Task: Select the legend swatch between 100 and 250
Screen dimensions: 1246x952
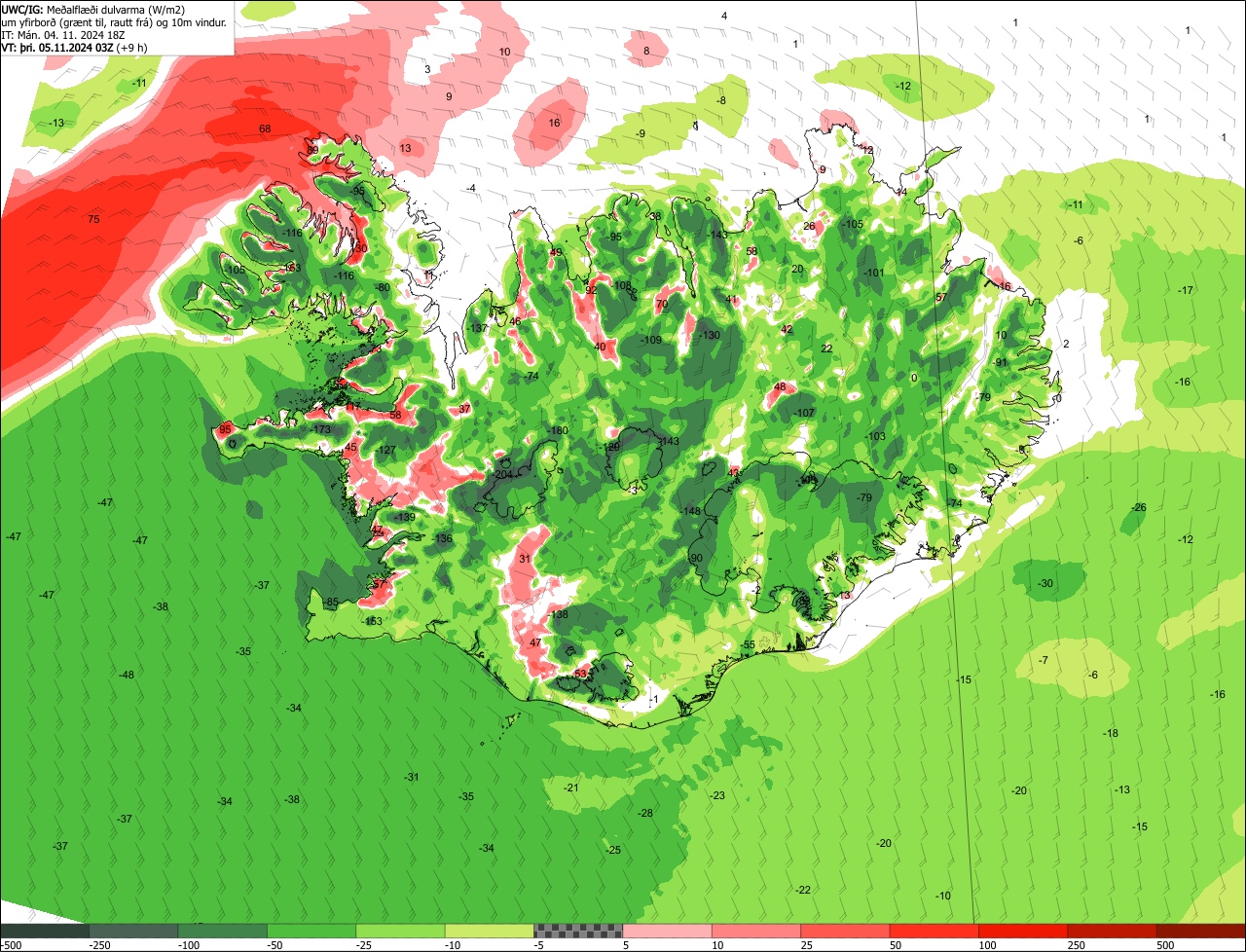Action: [1023, 931]
